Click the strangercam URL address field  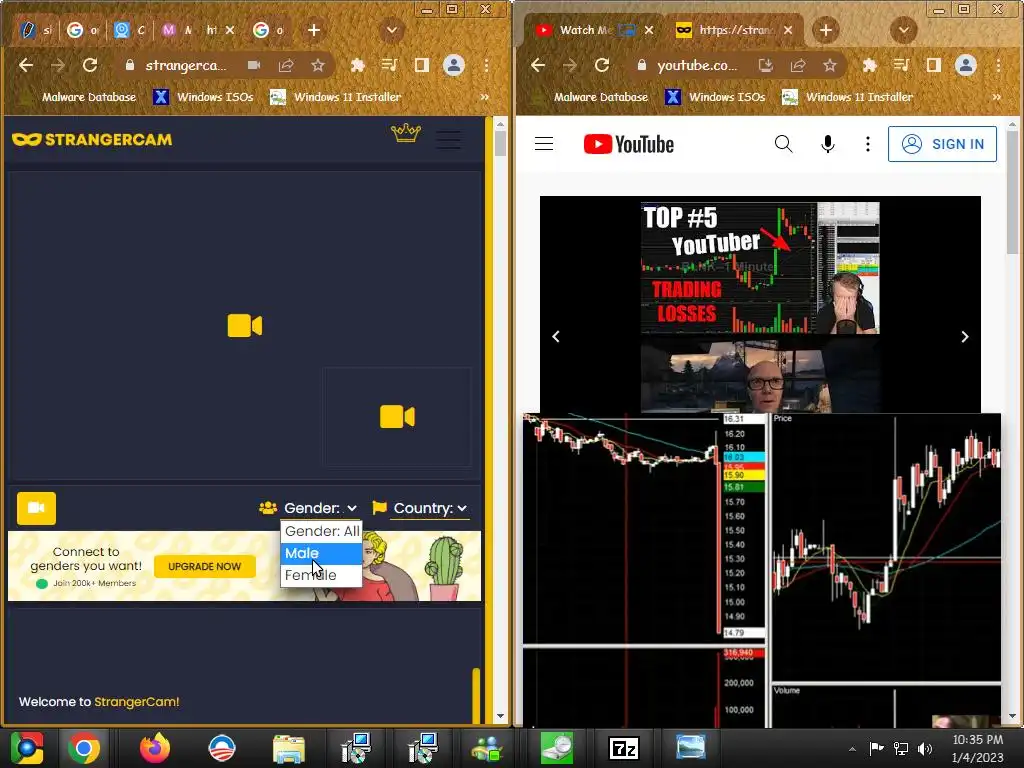coord(185,65)
